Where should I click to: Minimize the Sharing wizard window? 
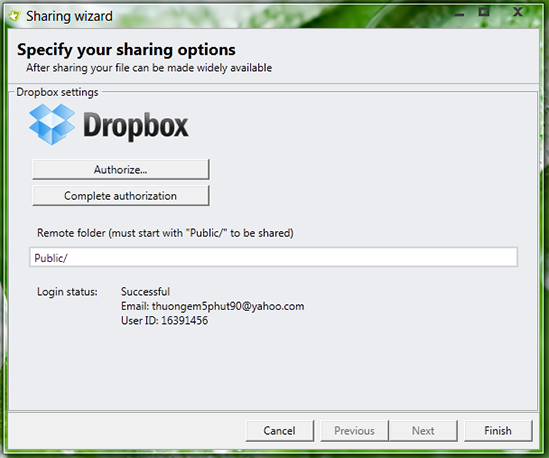point(459,14)
